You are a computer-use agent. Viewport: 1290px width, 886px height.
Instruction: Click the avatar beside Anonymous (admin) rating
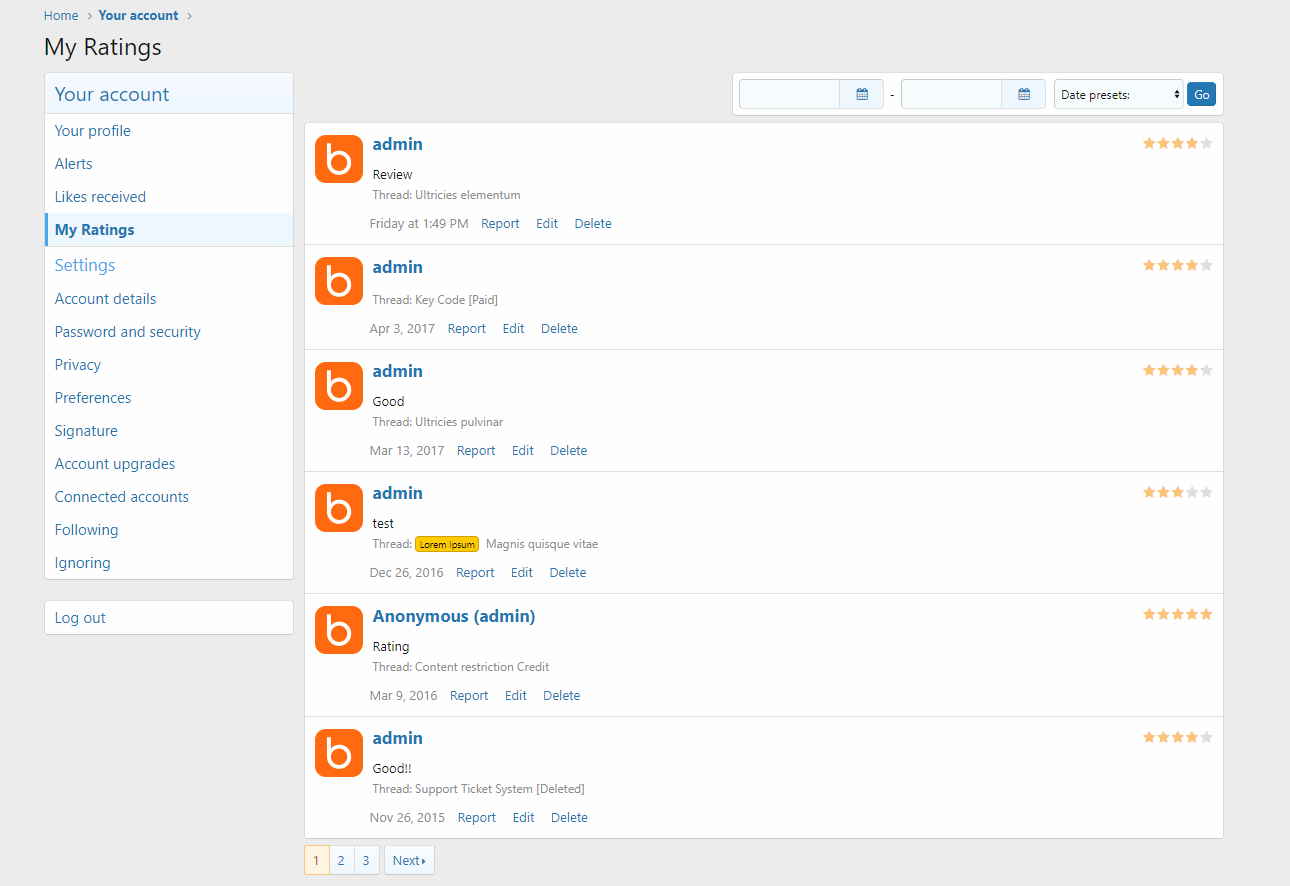[x=339, y=631]
